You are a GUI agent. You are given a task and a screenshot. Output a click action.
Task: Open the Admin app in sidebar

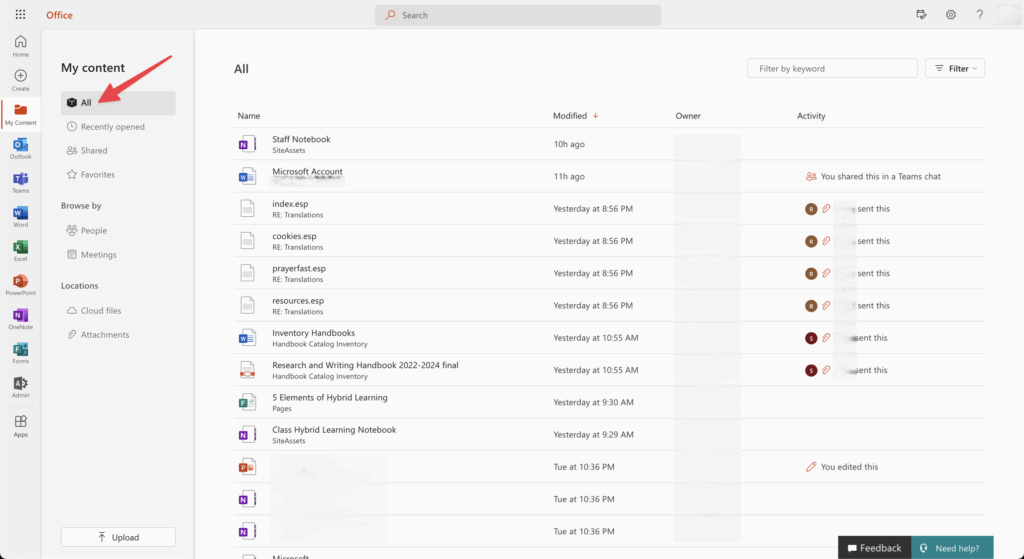point(20,387)
